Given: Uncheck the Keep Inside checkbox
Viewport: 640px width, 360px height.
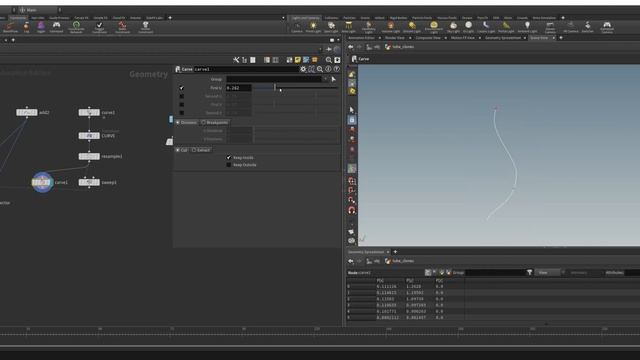Looking at the screenshot, I should click(x=229, y=157).
